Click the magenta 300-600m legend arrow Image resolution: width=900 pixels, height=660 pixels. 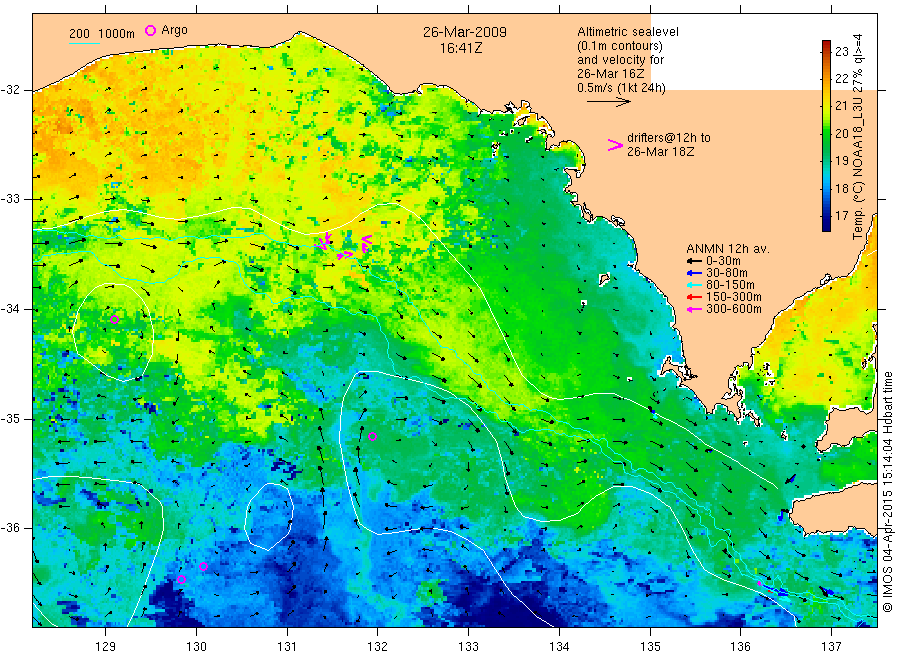(695, 309)
